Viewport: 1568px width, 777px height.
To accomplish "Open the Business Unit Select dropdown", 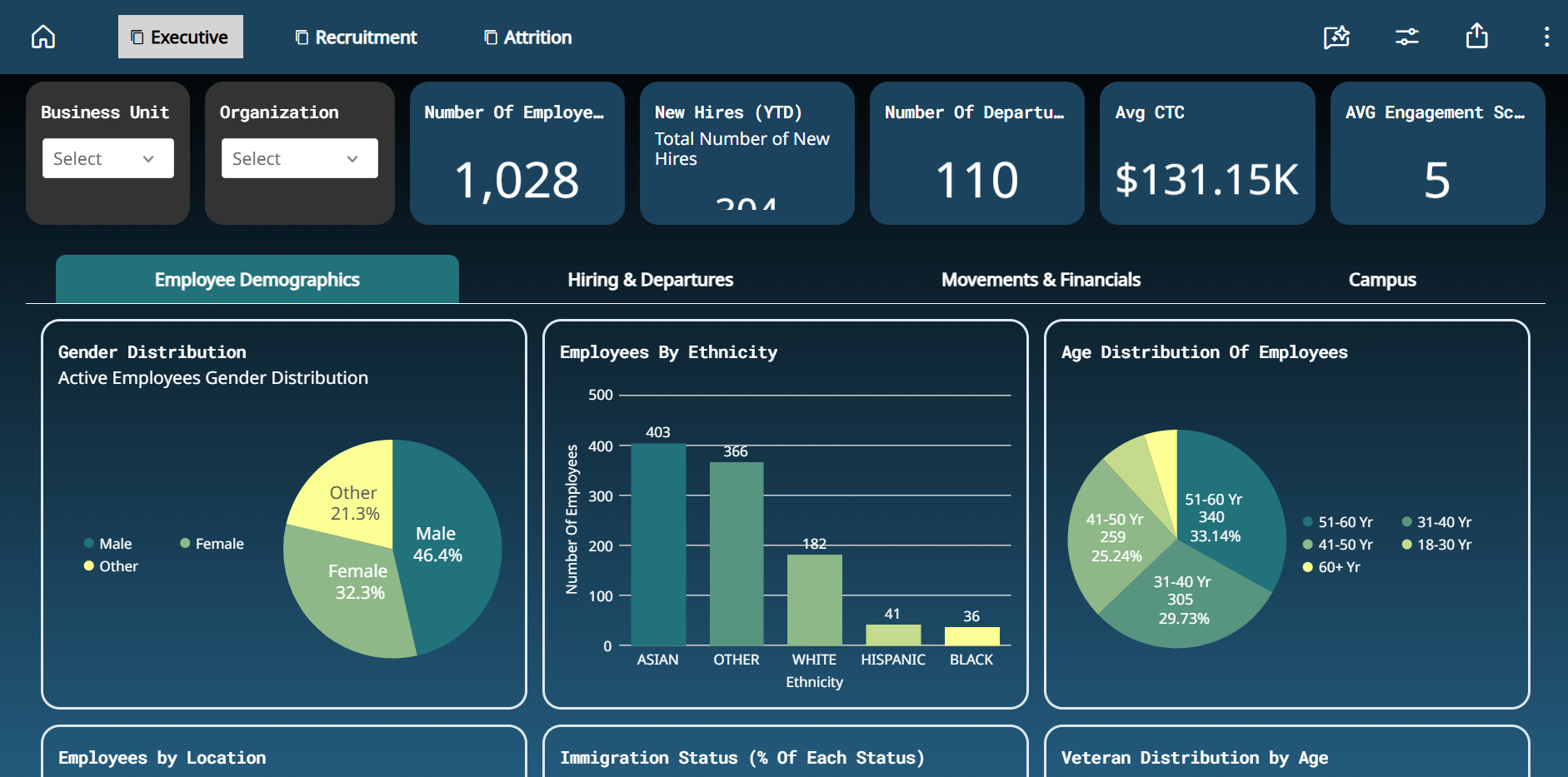I will pos(108,158).
